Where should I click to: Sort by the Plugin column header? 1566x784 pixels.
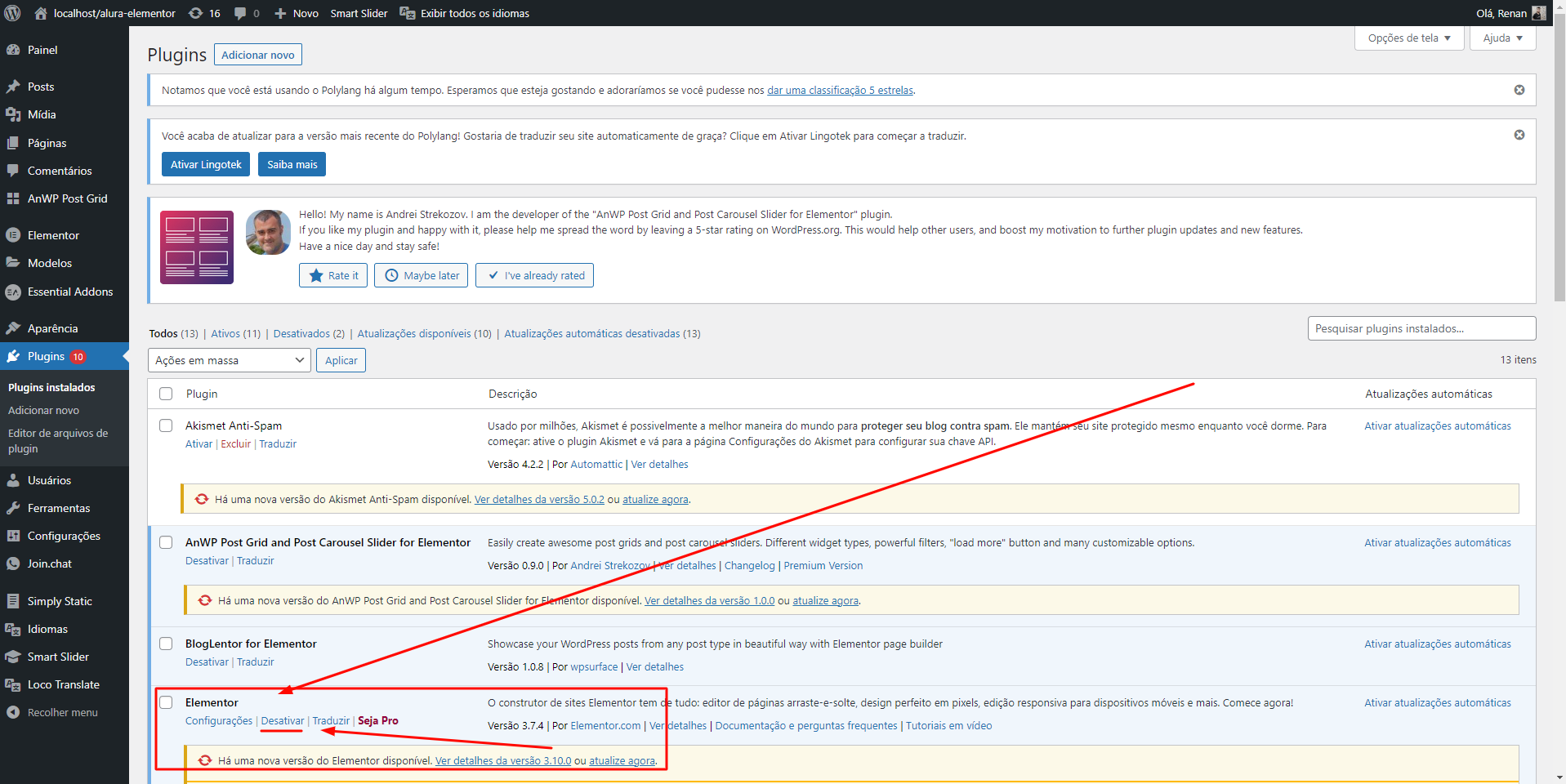click(x=202, y=394)
